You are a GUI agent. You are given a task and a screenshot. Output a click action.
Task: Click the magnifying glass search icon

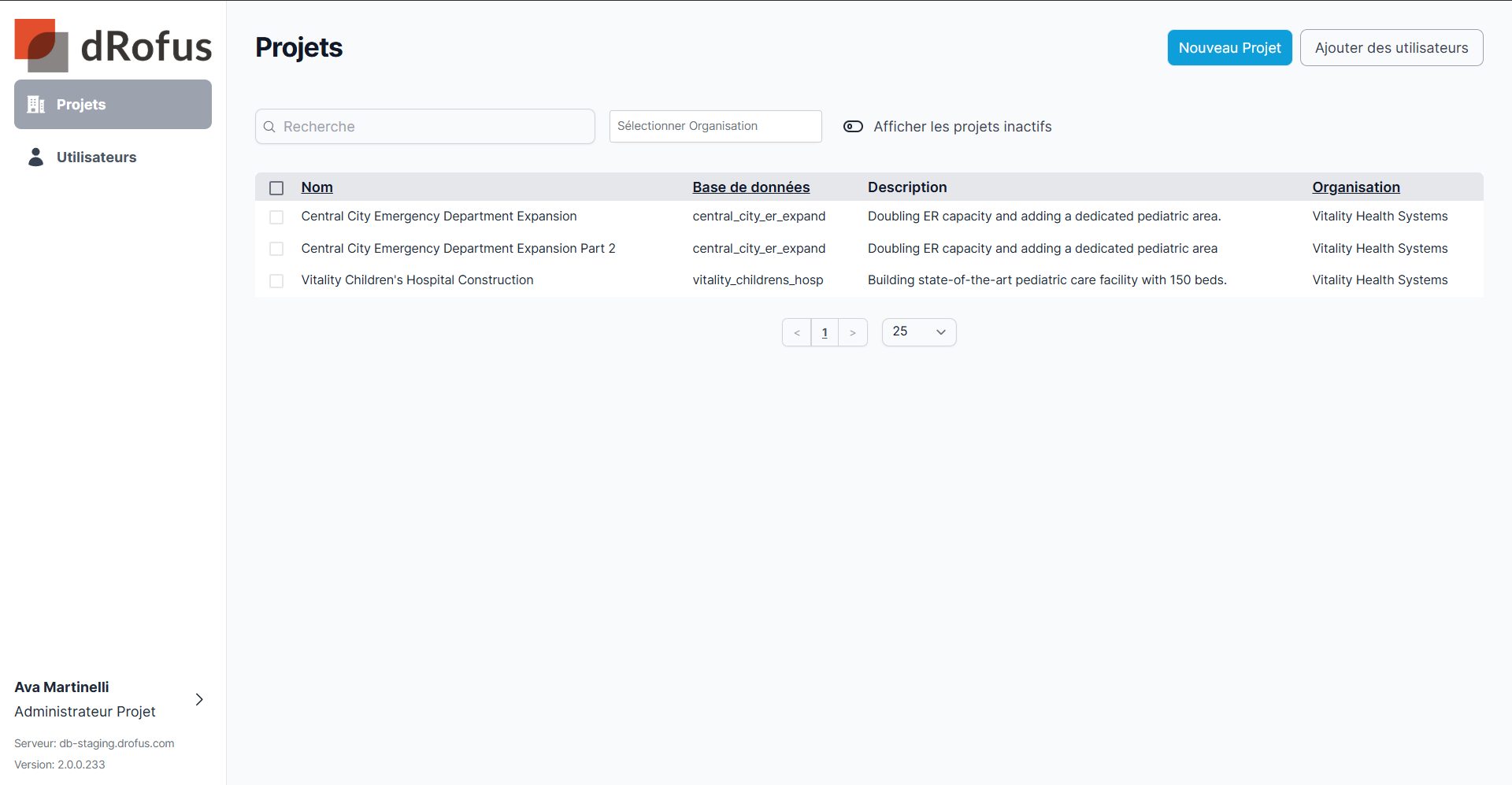pos(269,127)
